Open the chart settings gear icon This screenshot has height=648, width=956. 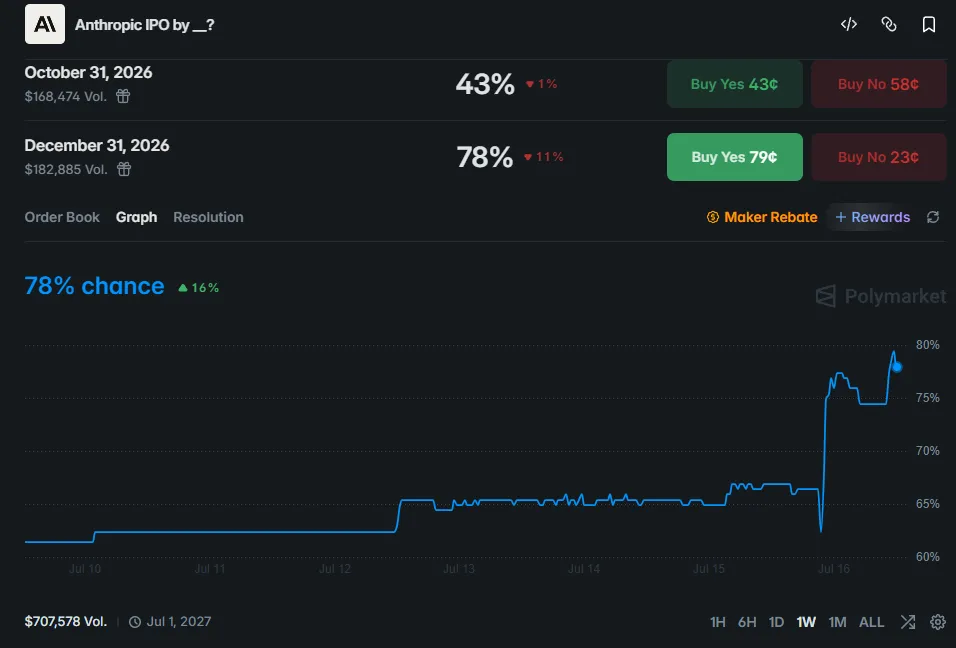point(938,622)
